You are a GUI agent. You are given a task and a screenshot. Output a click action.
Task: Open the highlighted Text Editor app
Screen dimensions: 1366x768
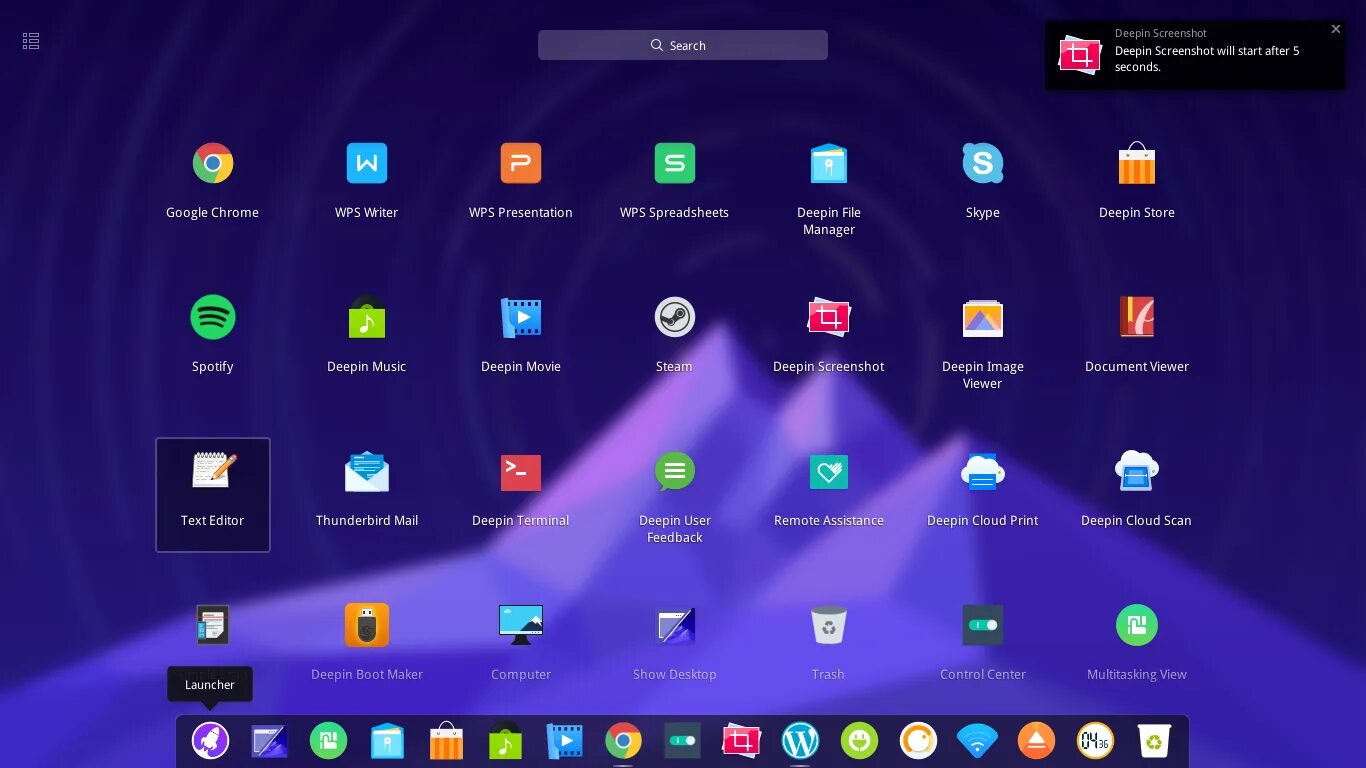[x=212, y=494]
